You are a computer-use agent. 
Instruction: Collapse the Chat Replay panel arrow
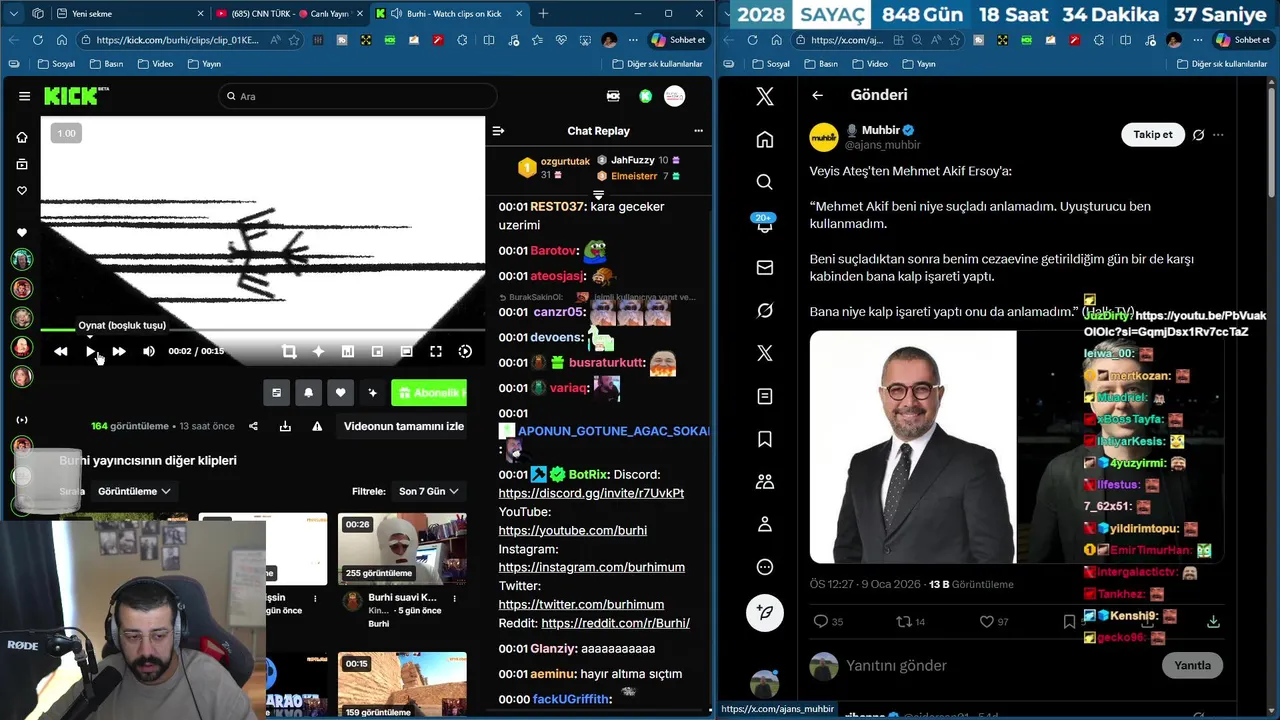click(499, 131)
